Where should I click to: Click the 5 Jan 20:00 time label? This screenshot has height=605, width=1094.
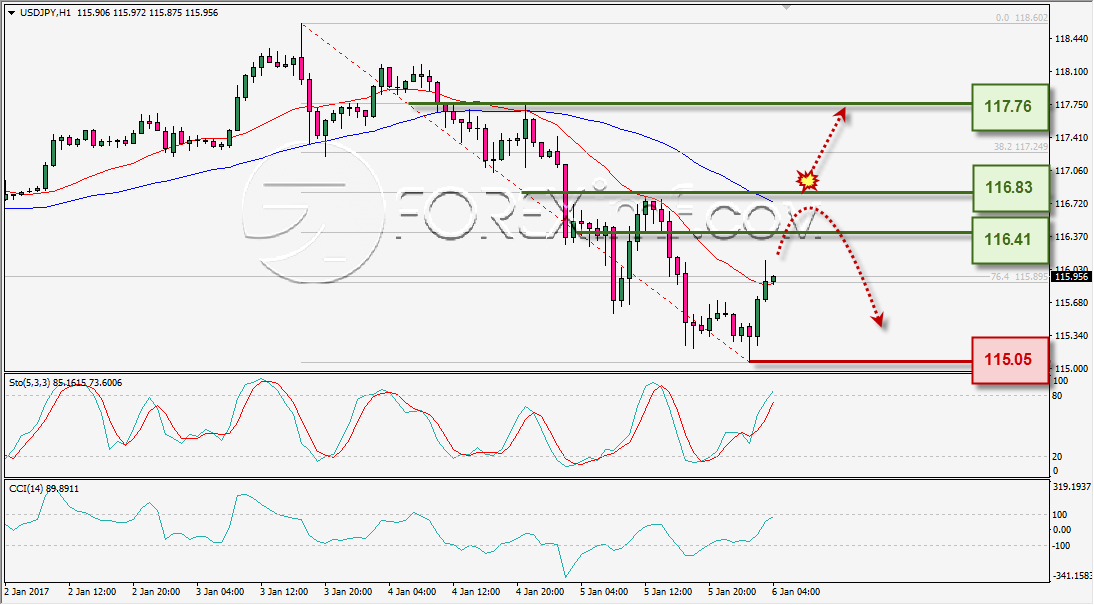733,592
